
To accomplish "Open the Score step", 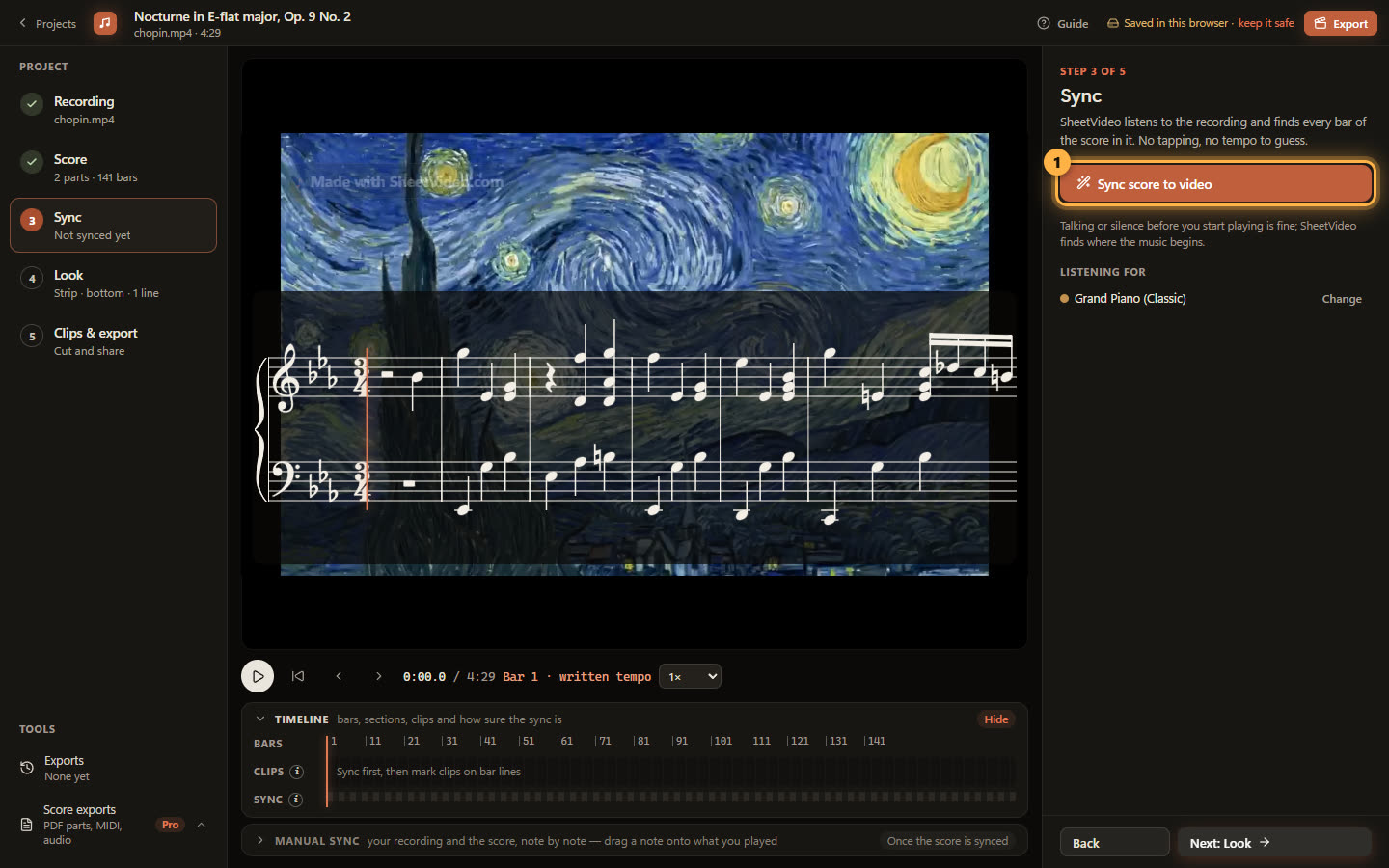I will tap(113, 168).
